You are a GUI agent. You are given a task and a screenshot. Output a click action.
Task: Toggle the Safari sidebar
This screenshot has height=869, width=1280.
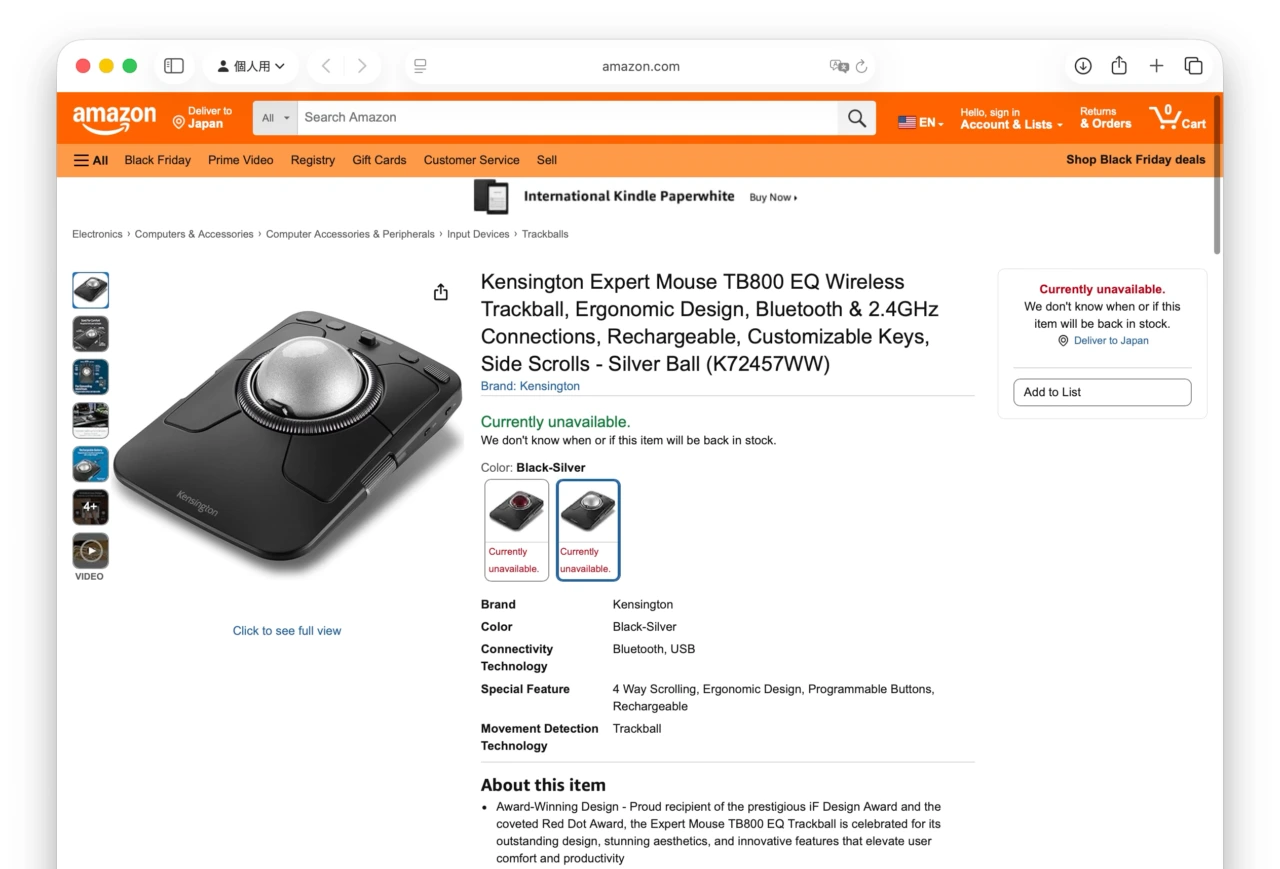173,65
